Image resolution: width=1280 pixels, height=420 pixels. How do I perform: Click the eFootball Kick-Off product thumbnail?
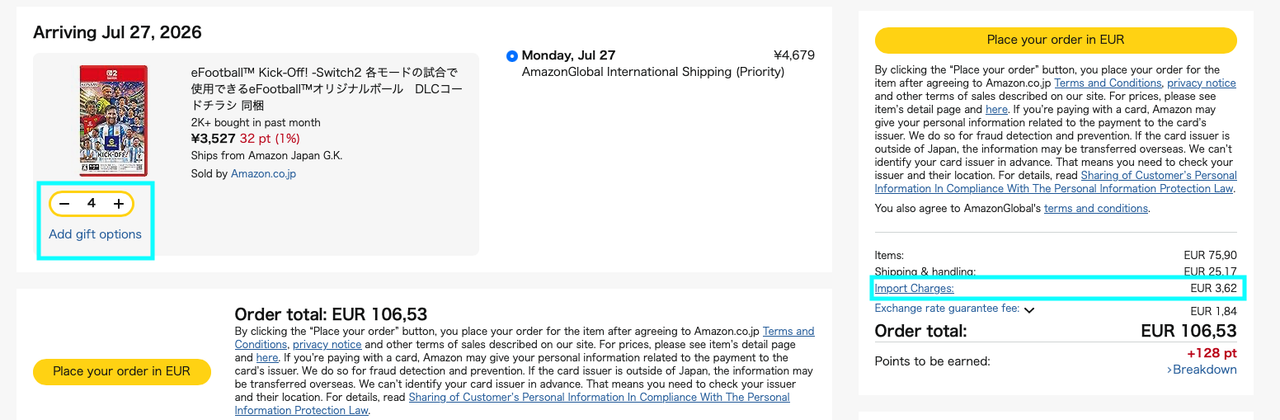click(113, 120)
